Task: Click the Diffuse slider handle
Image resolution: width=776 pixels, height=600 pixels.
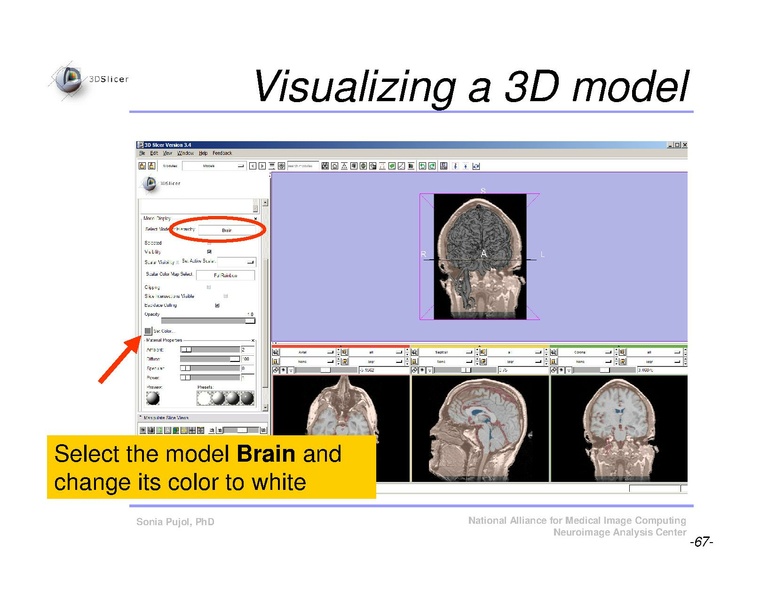Action: point(235,359)
